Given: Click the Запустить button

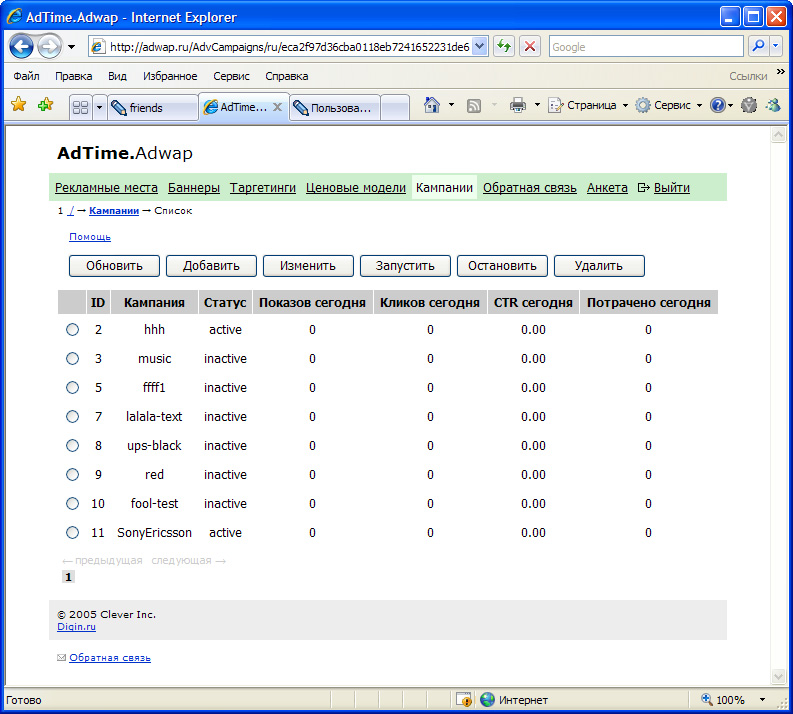Looking at the screenshot, I should click(404, 266).
